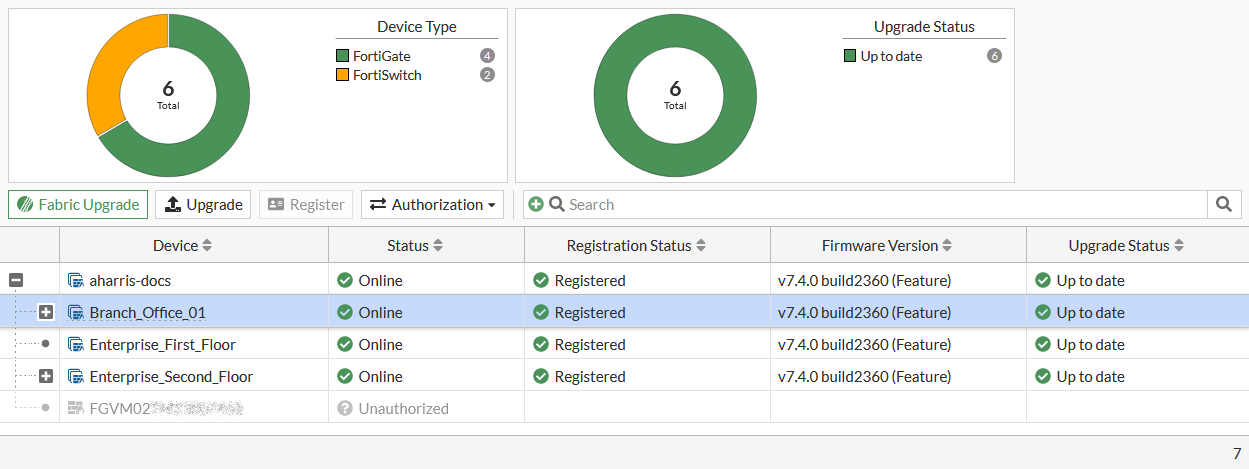Click the Upgrade button
The width and height of the screenshot is (1249, 469).
(203, 205)
